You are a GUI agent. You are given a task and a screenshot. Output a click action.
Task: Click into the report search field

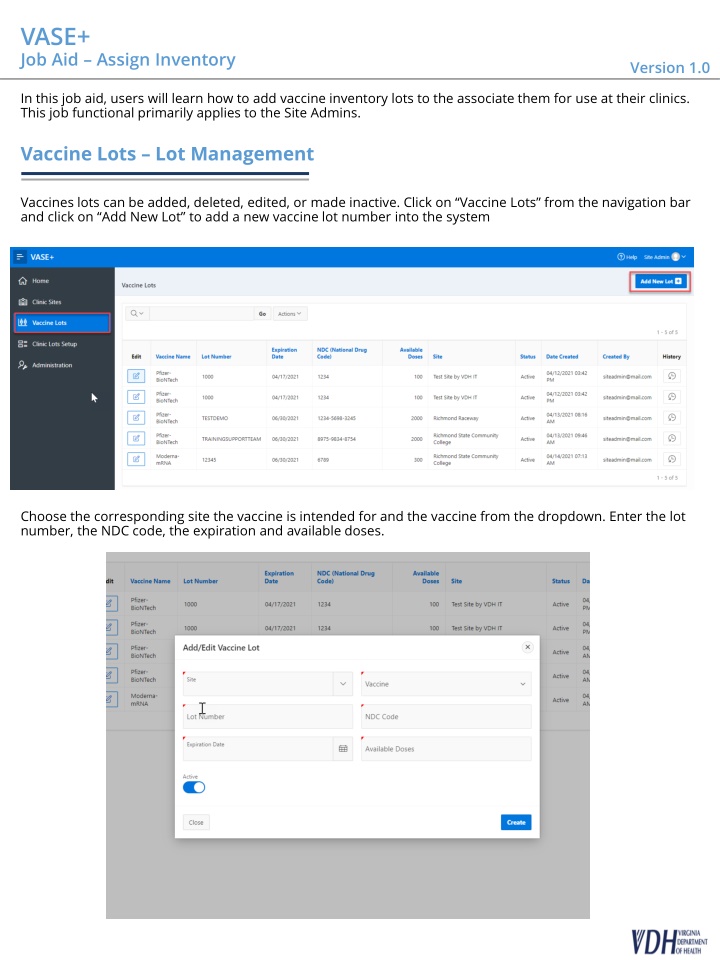click(201, 313)
